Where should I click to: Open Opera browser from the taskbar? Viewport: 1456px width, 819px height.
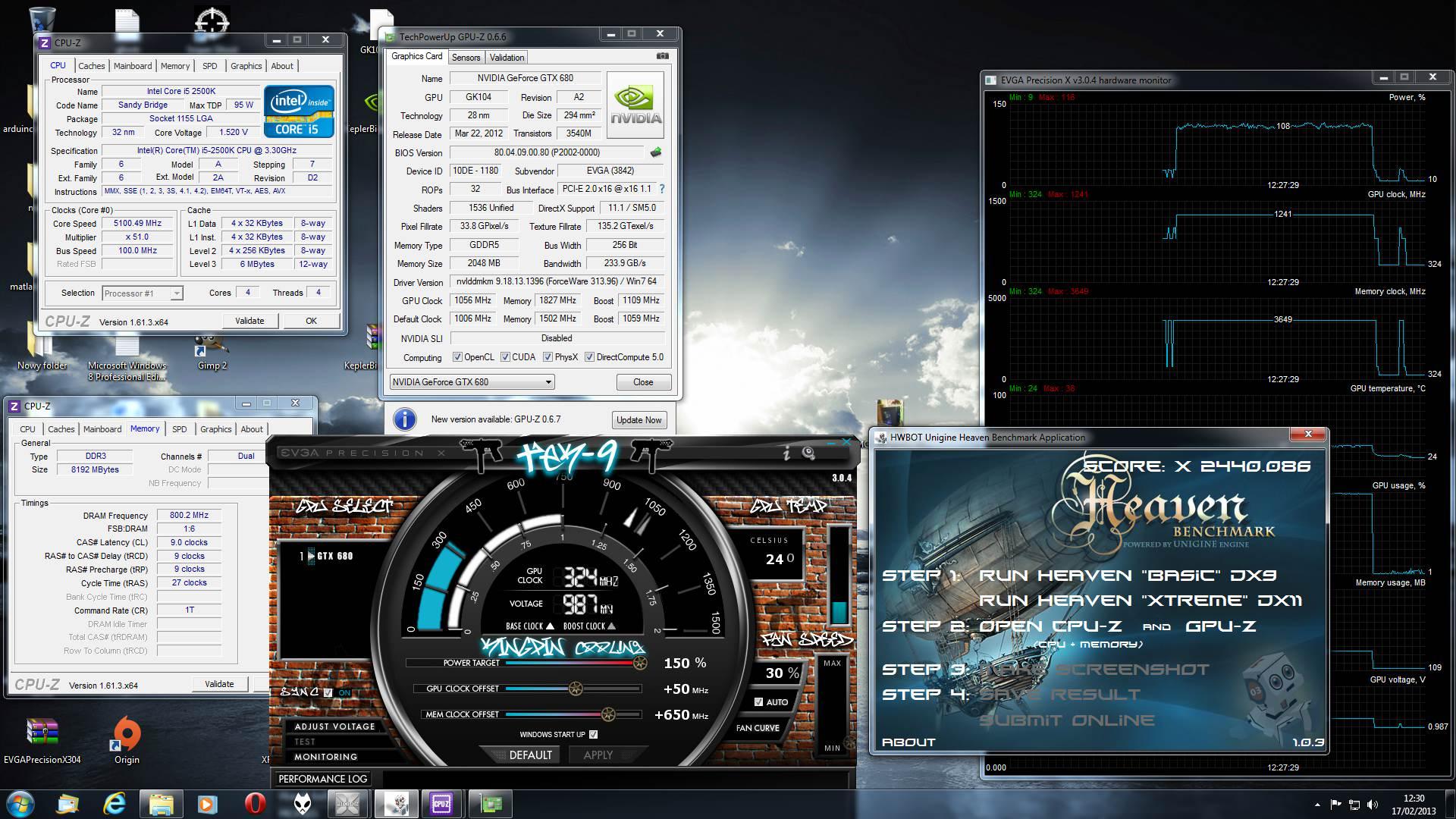coord(255,803)
